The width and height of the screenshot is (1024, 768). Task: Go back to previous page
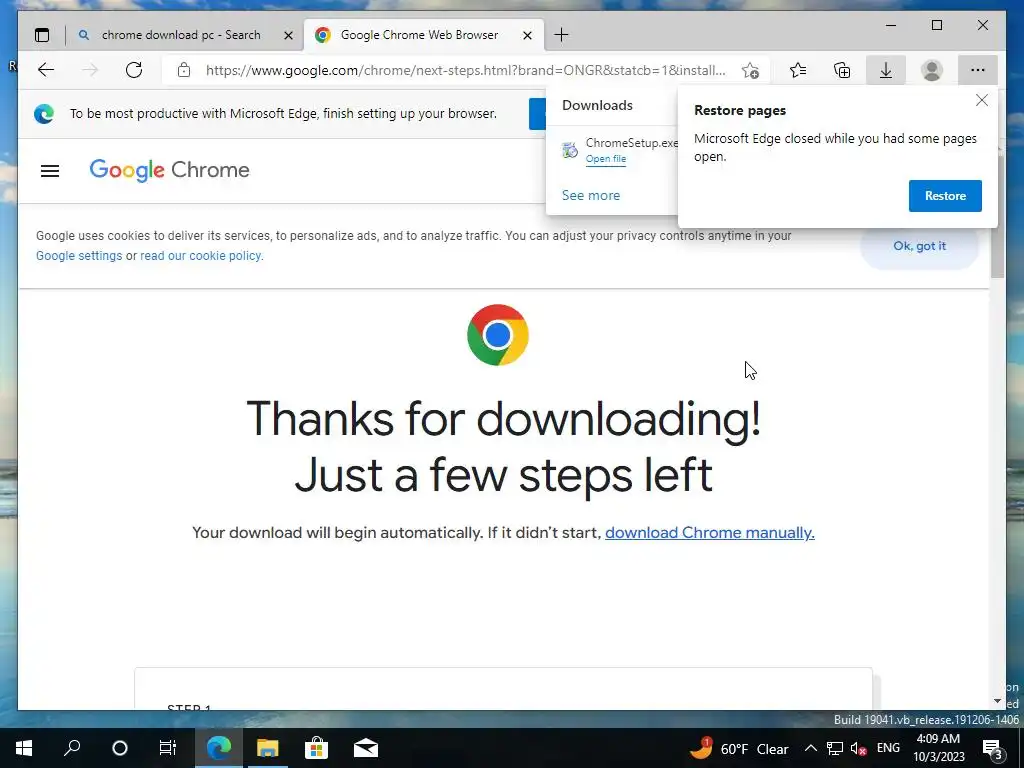(x=46, y=70)
